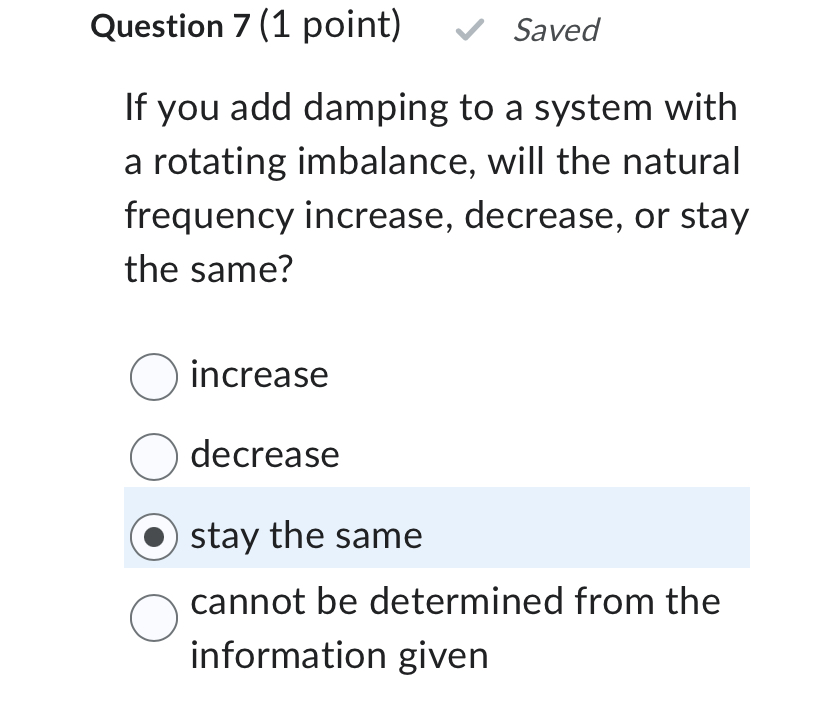Click the answer text decrease
Image resolution: width=828 pixels, height=706 pixels.
tap(264, 456)
